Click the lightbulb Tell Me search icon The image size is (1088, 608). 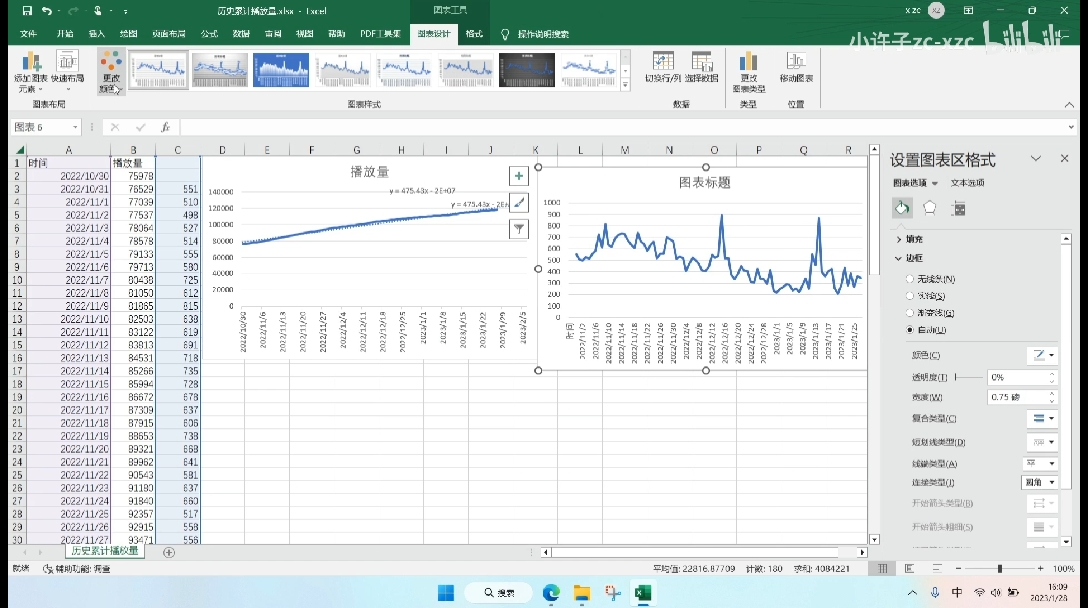[504, 34]
